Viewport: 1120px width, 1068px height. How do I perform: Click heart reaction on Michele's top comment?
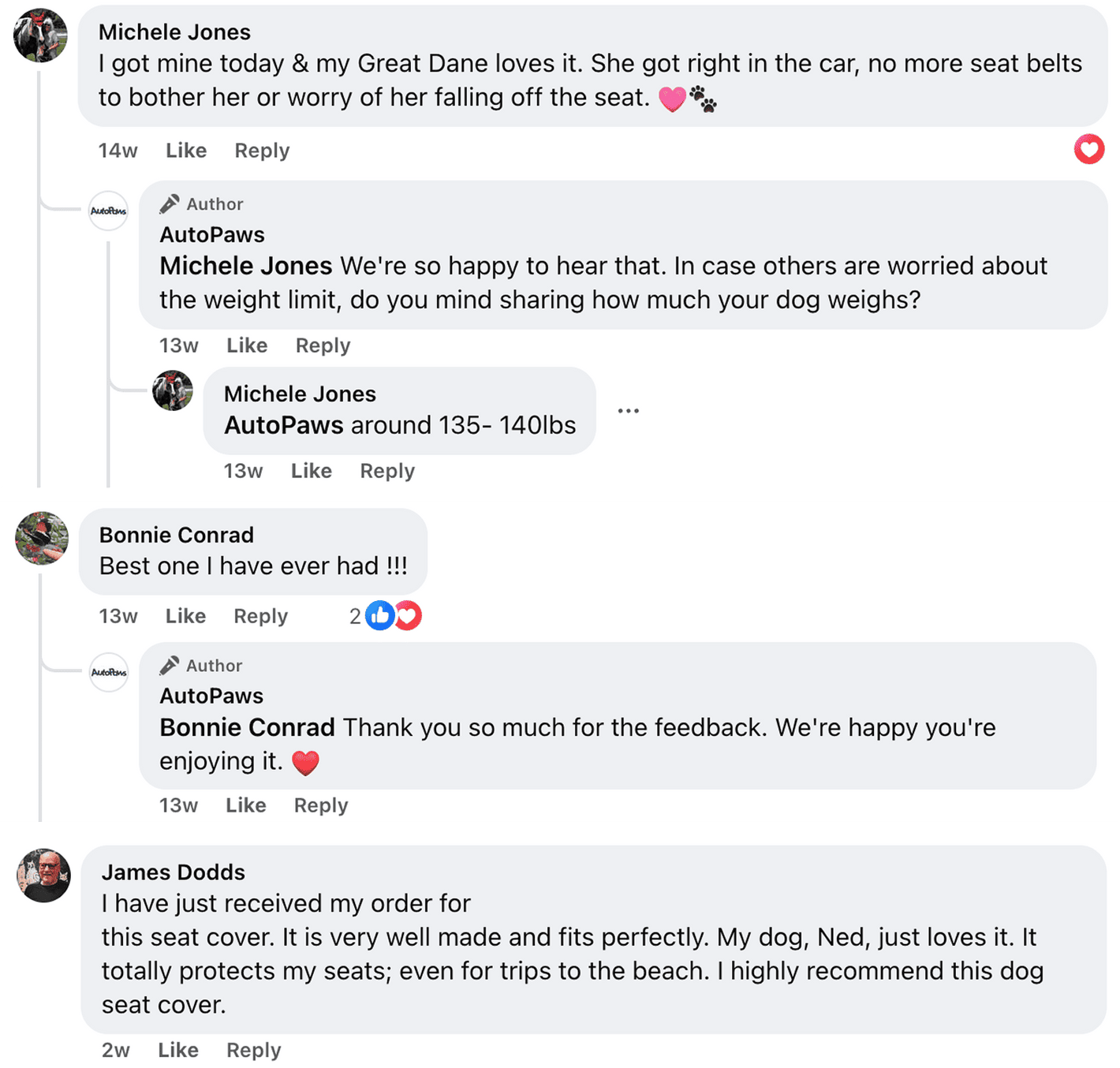click(1088, 149)
